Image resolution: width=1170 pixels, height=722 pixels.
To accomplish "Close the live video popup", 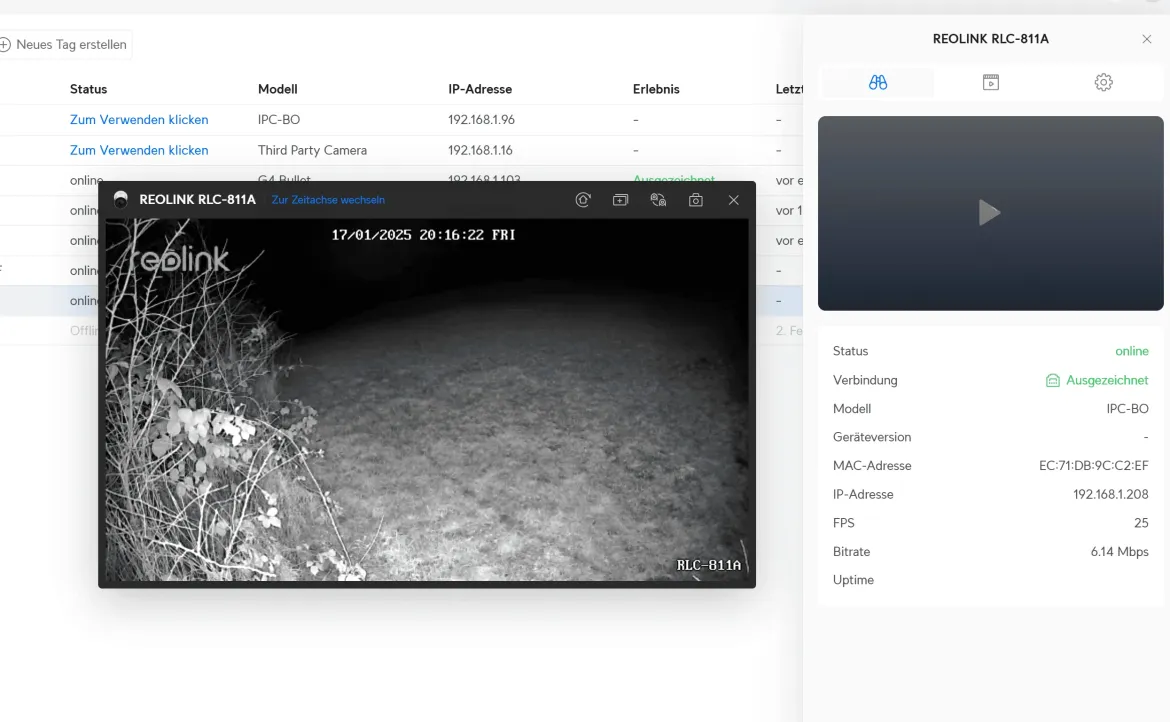I will [733, 200].
